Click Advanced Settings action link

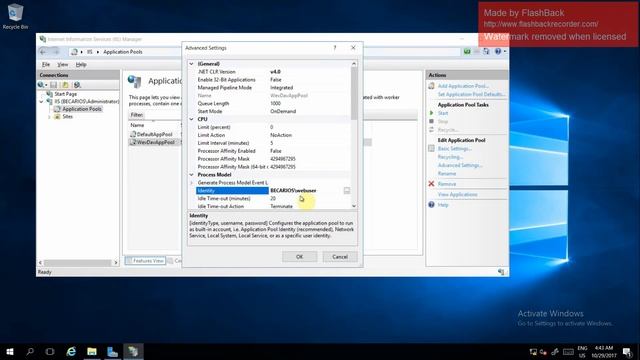pyautogui.click(x=460, y=165)
